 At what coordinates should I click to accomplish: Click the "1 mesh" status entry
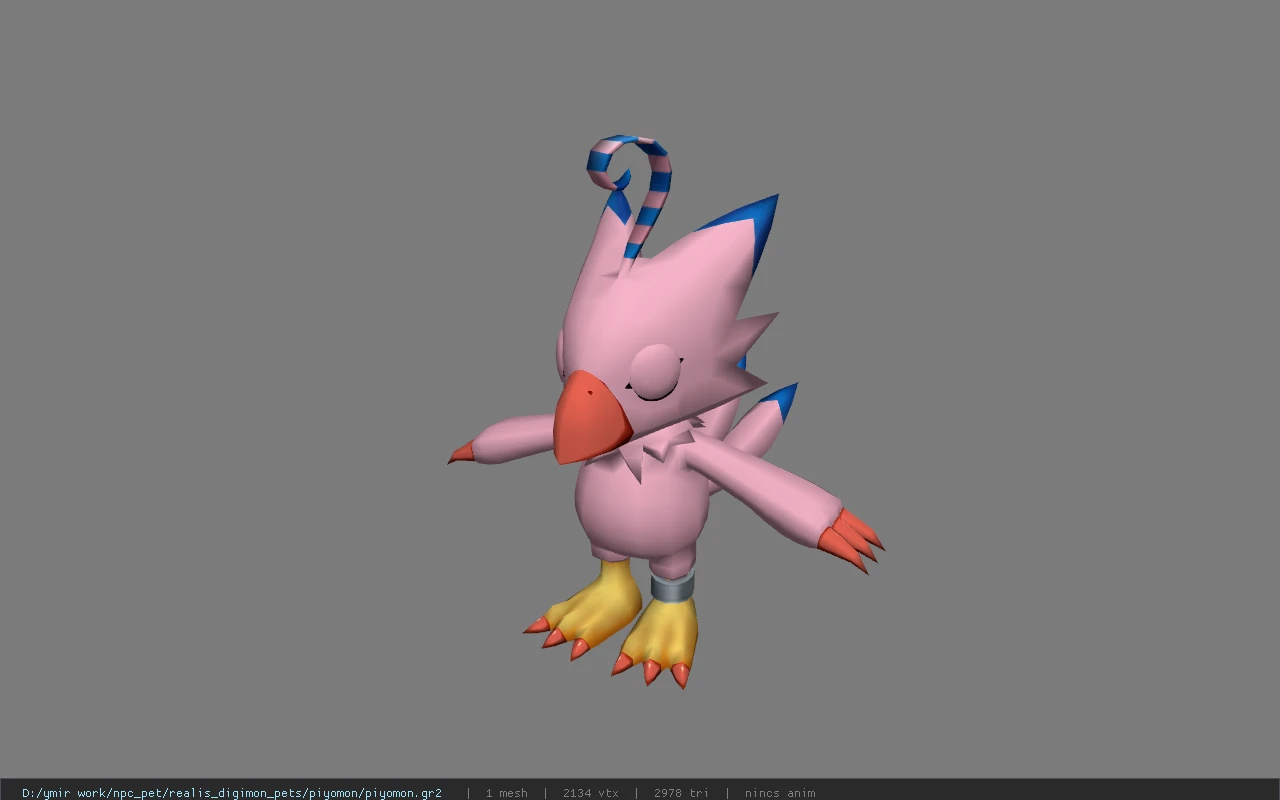coord(507,793)
